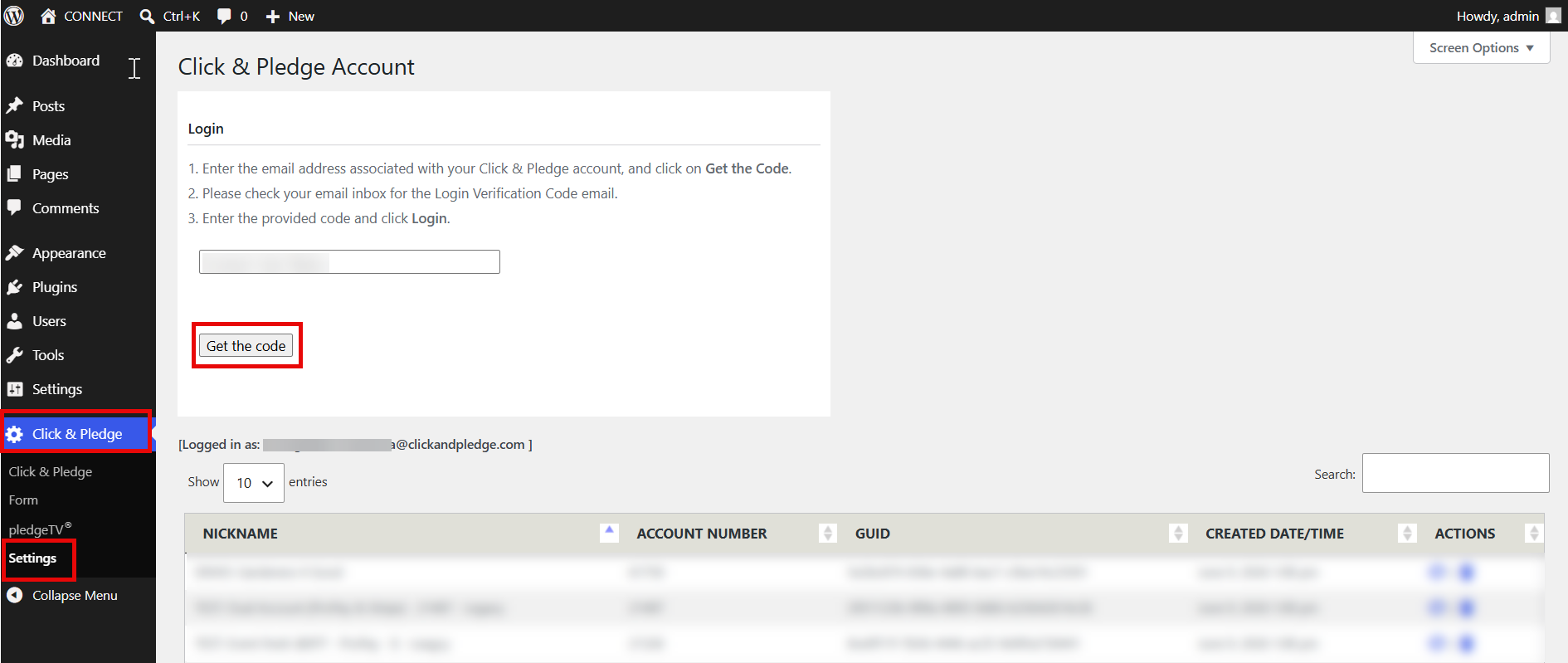This screenshot has height=663, width=1568.
Task: Open the Show entries count dropdown
Action: pyautogui.click(x=254, y=483)
